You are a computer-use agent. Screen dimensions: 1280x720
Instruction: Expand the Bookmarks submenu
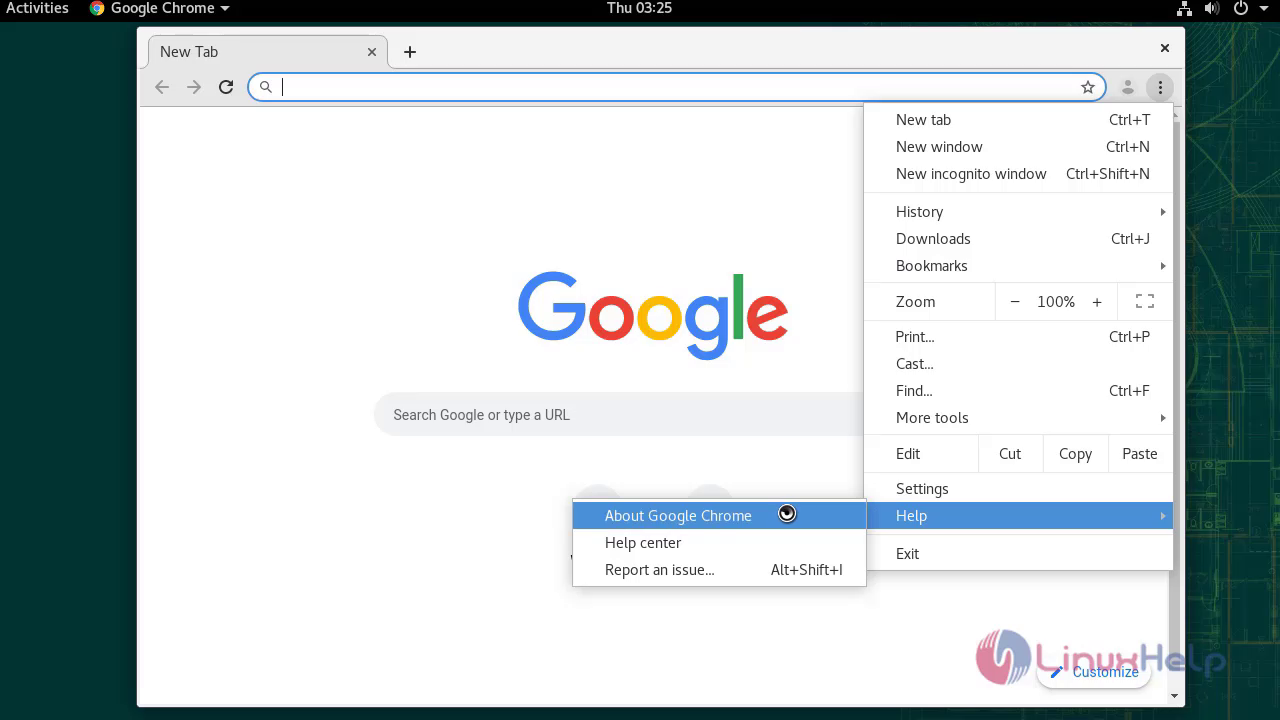pos(1018,266)
